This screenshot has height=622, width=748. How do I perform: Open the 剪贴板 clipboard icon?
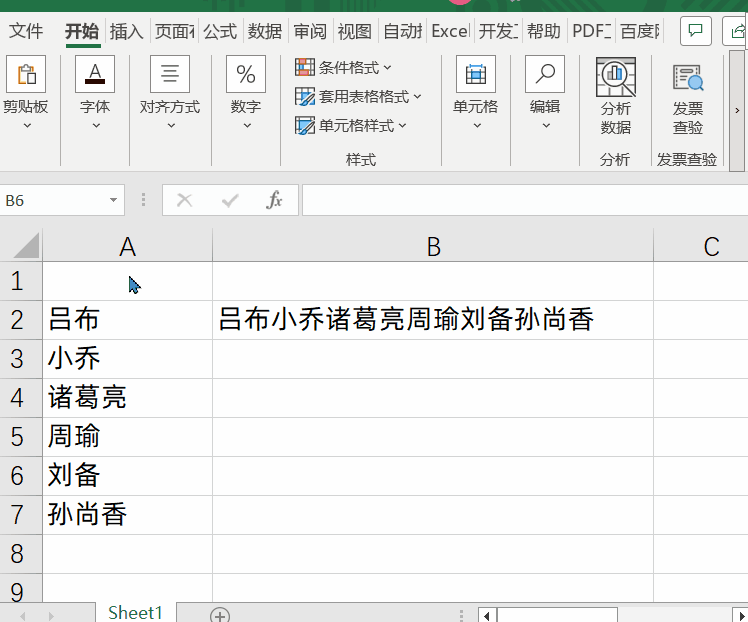pyautogui.click(x=26, y=74)
